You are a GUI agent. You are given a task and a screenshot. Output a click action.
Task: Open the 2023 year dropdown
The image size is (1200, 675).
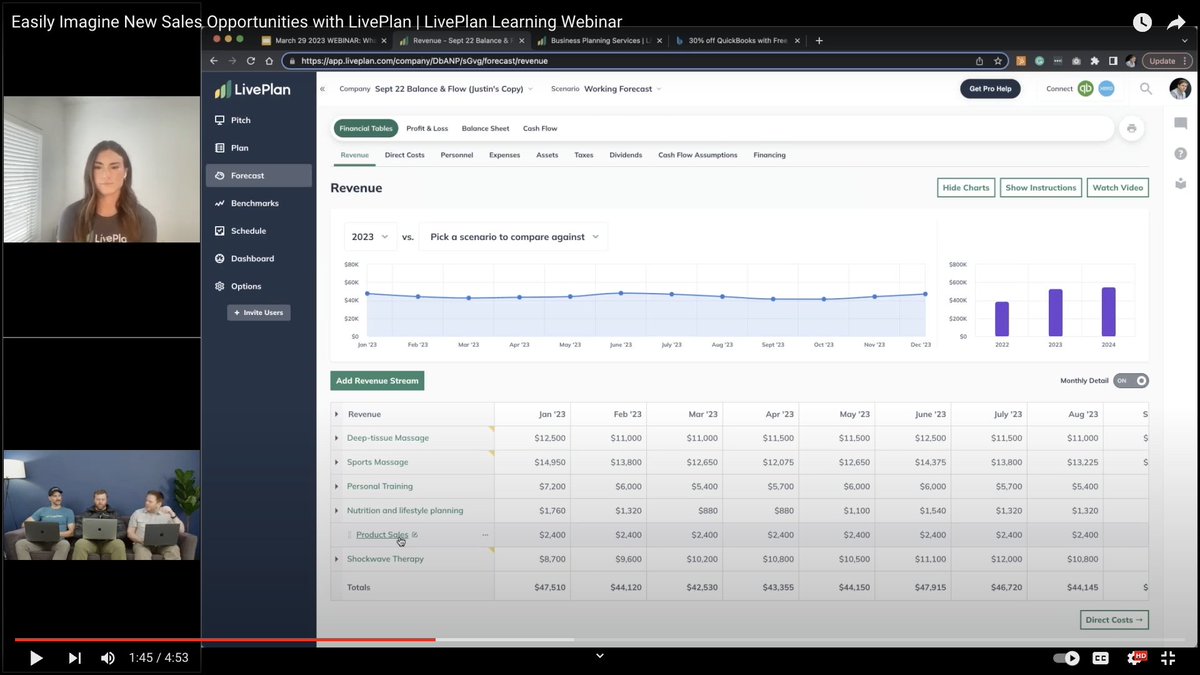pos(369,236)
